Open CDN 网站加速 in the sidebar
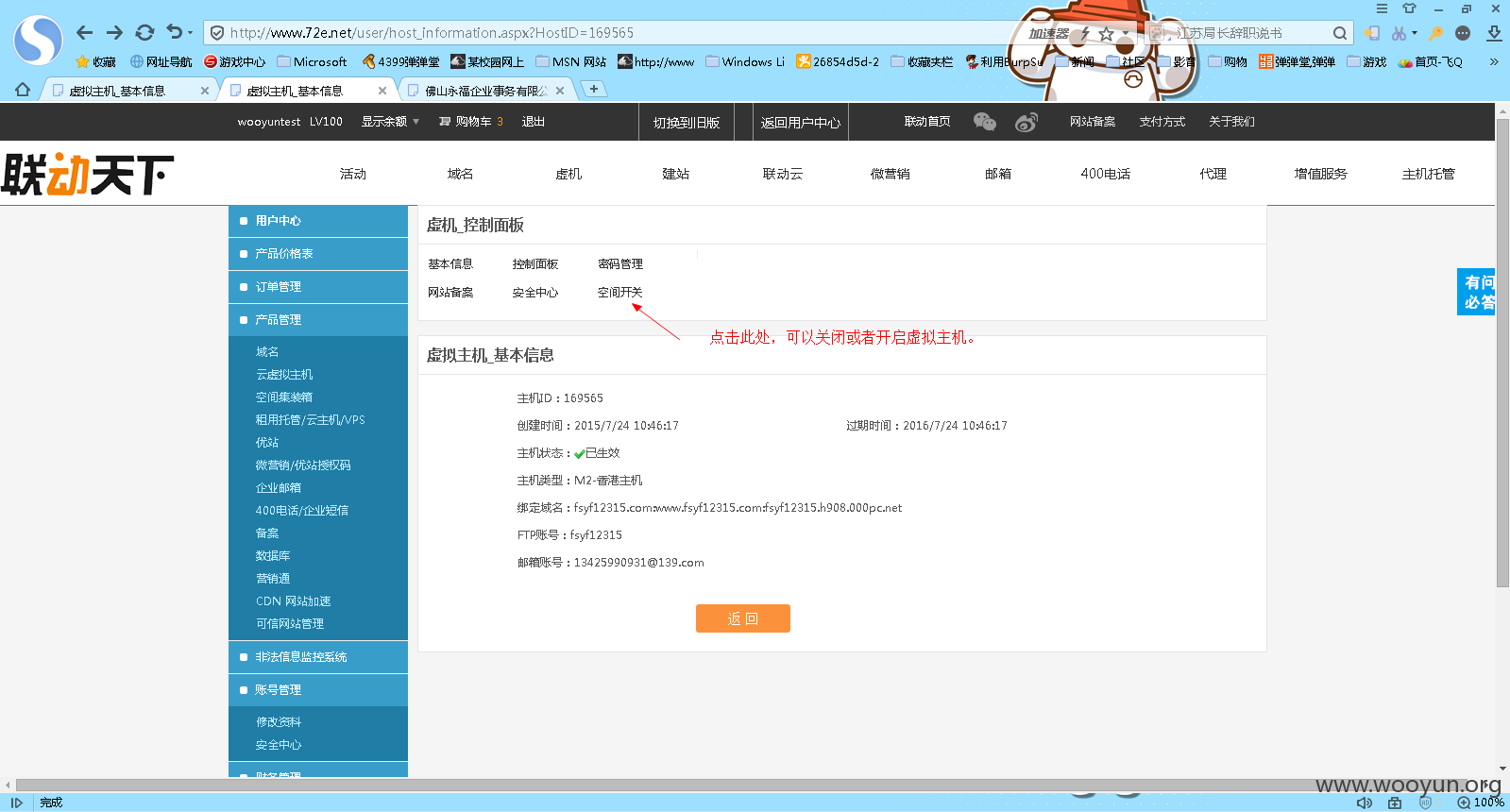Screen dimensions: 1510x812 click(294, 601)
